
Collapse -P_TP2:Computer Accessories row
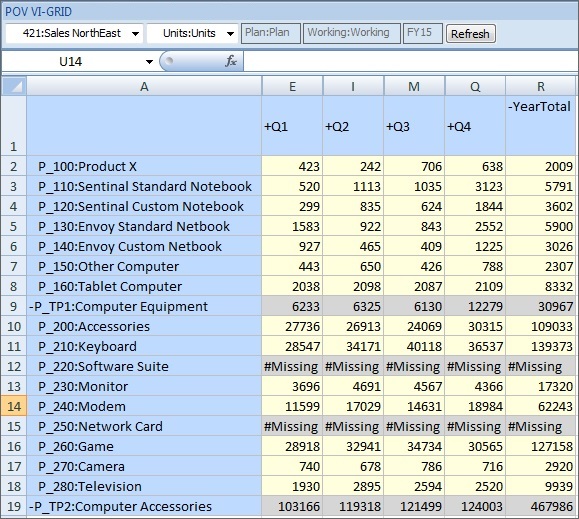pos(144,506)
